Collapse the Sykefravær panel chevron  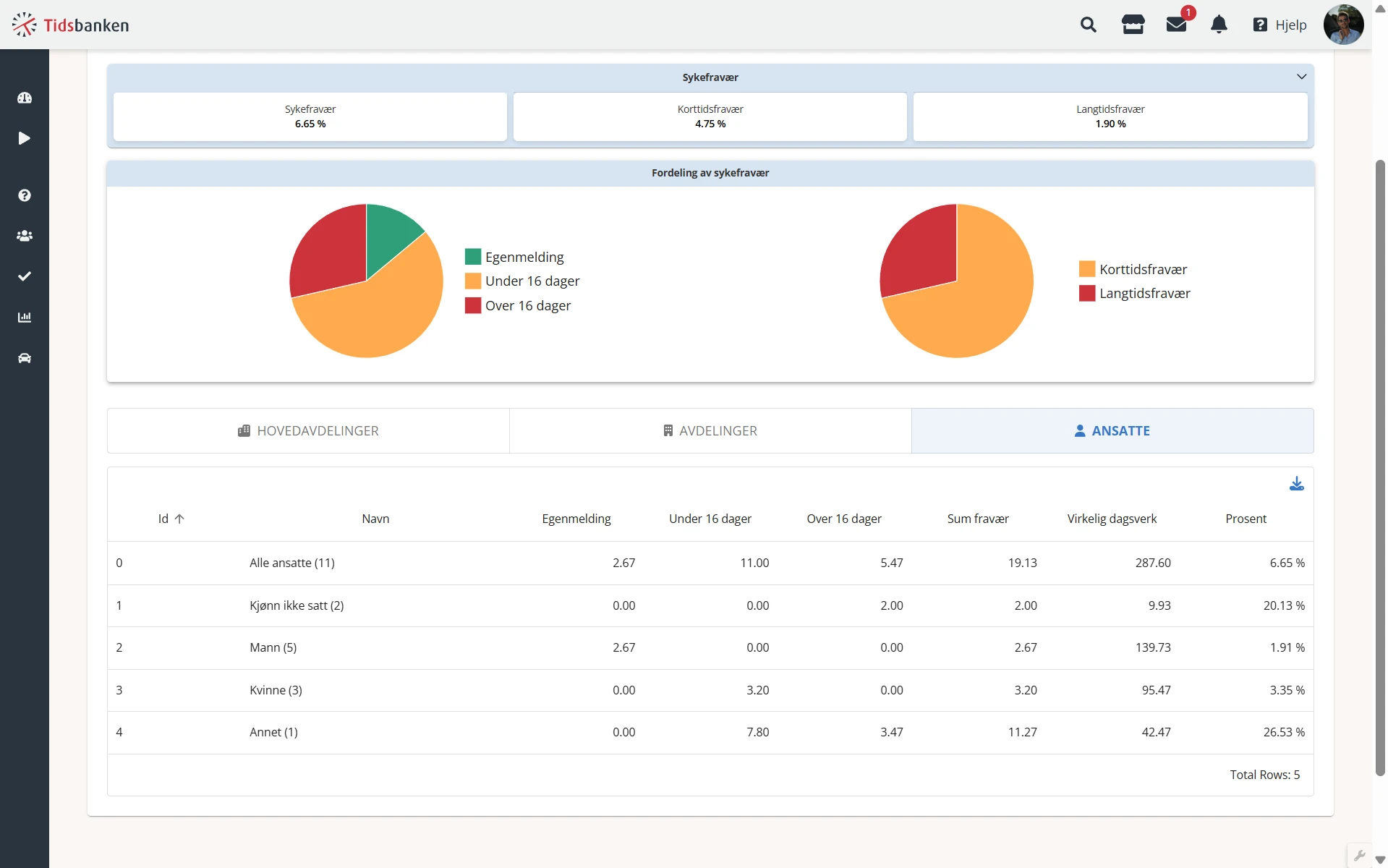[x=1301, y=77]
